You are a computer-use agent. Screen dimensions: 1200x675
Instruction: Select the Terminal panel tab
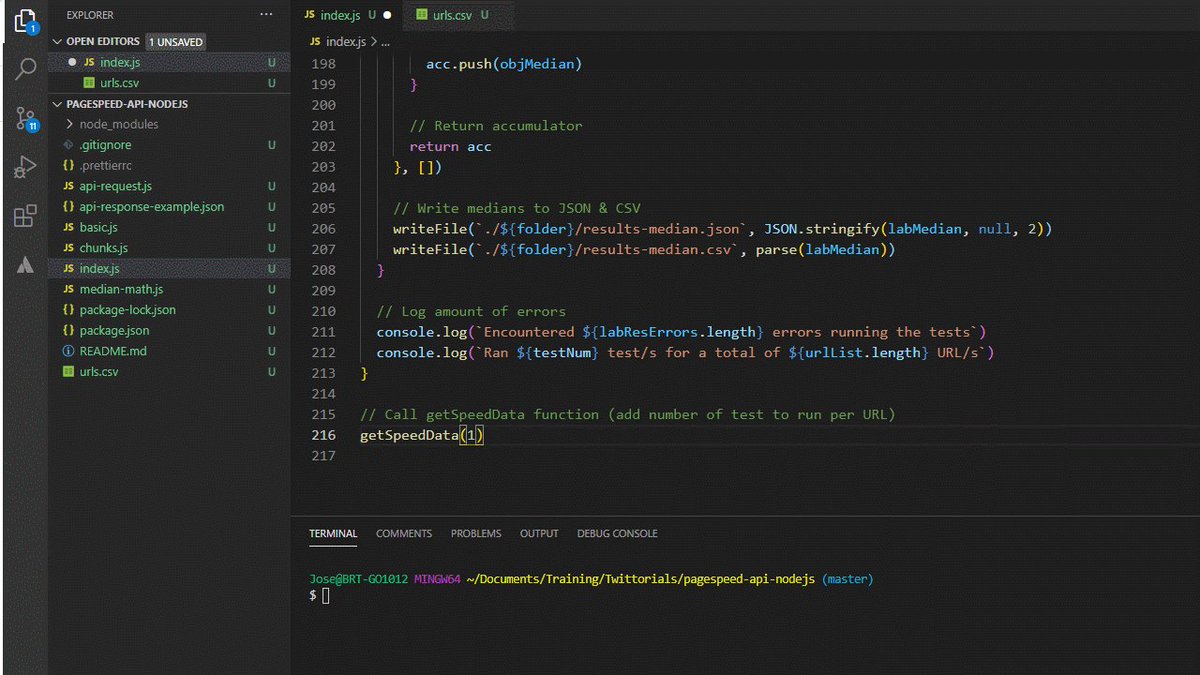tap(333, 534)
